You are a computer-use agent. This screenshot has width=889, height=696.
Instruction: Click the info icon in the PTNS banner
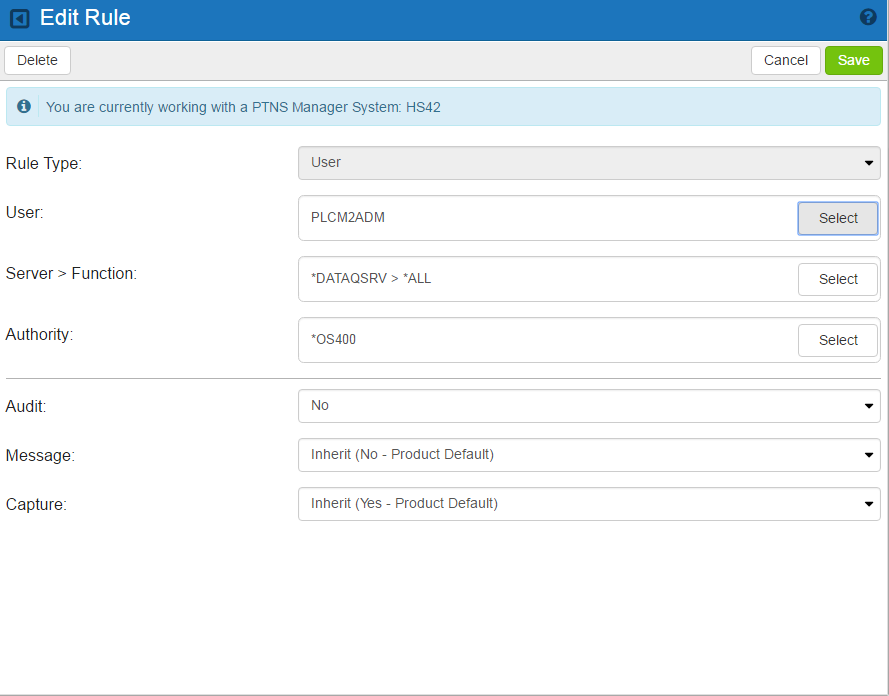pyautogui.click(x=24, y=106)
